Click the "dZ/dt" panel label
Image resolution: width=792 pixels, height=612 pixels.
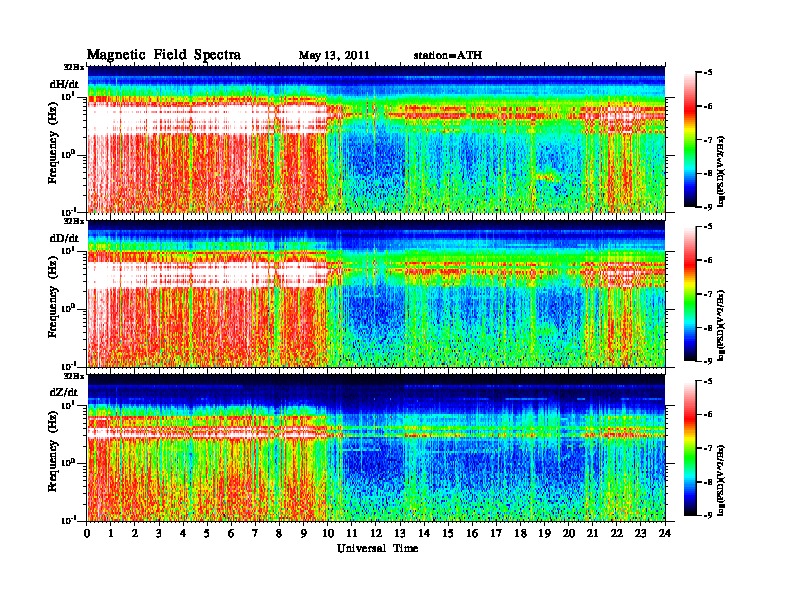pyautogui.click(x=64, y=392)
